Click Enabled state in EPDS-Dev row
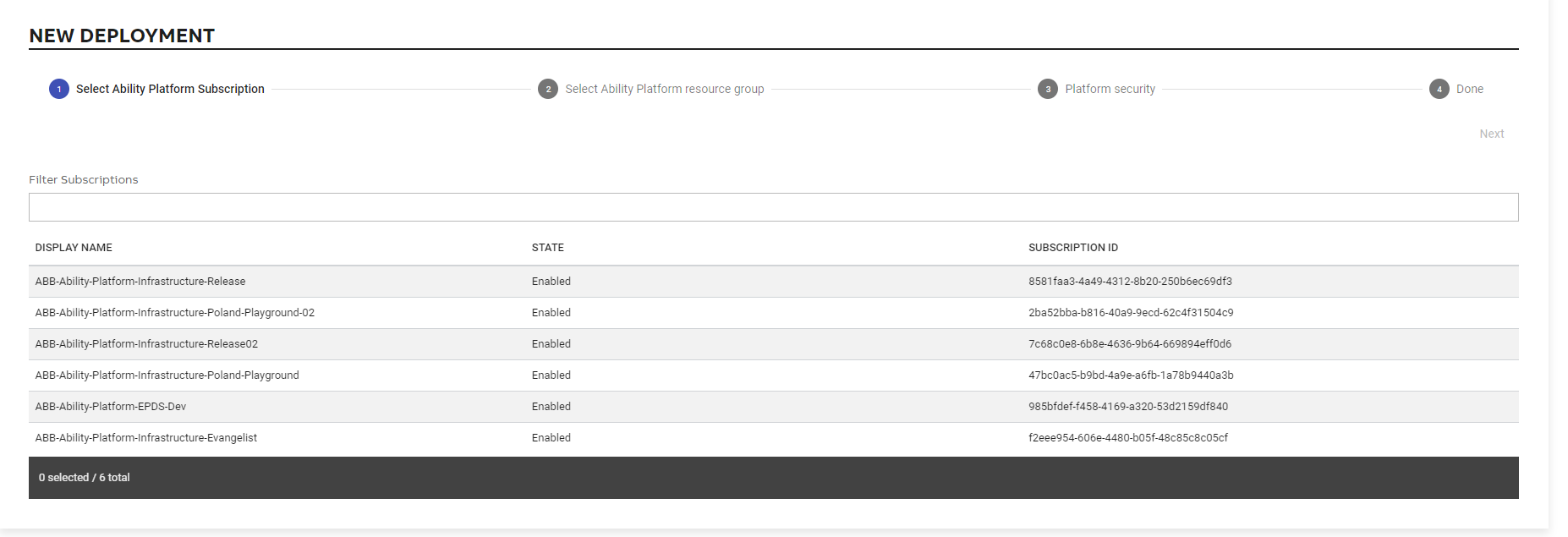1568x537 pixels. pos(551,407)
